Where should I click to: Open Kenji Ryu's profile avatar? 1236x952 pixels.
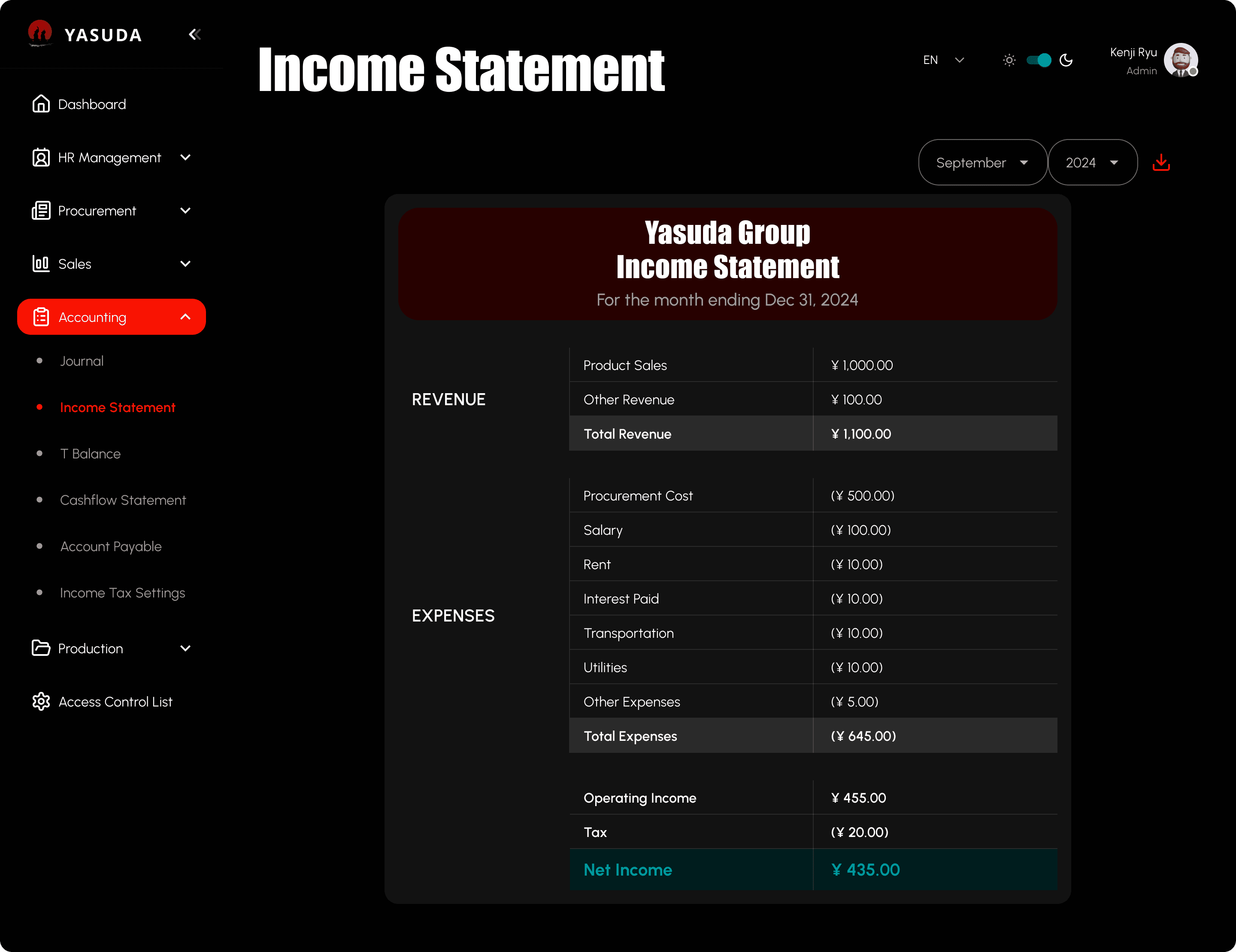click(x=1181, y=60)
